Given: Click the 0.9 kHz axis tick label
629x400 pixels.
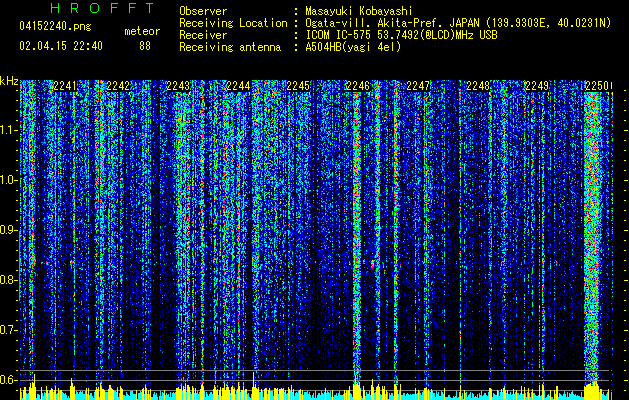Looking at the screenshot, I should coord(8,230).
